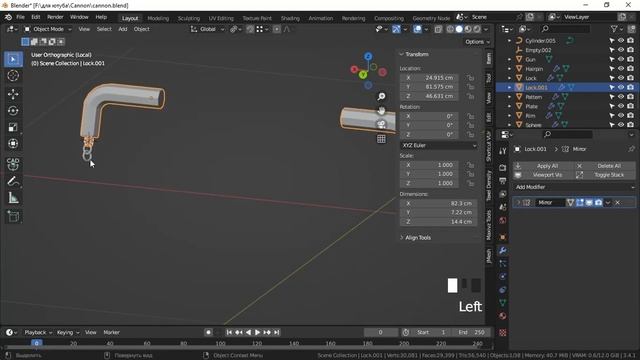
Task: Expand the Gun object in outliner
Action: tap(509, 59)
